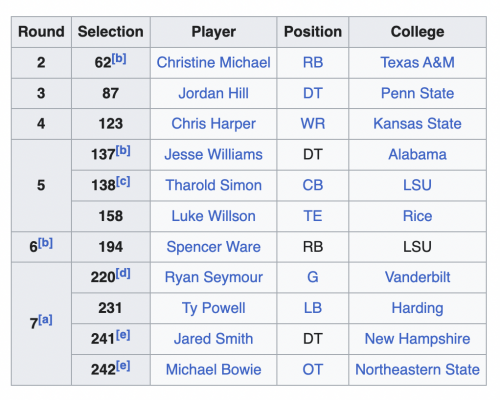Click the Chris Harper link

tap(213, 124)
